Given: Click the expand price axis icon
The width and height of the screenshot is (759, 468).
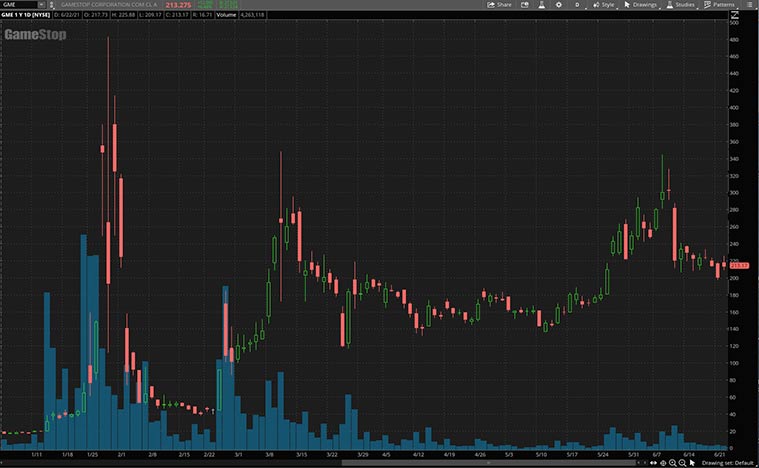Looking at the screenshot, I should [x=735, y=15].
